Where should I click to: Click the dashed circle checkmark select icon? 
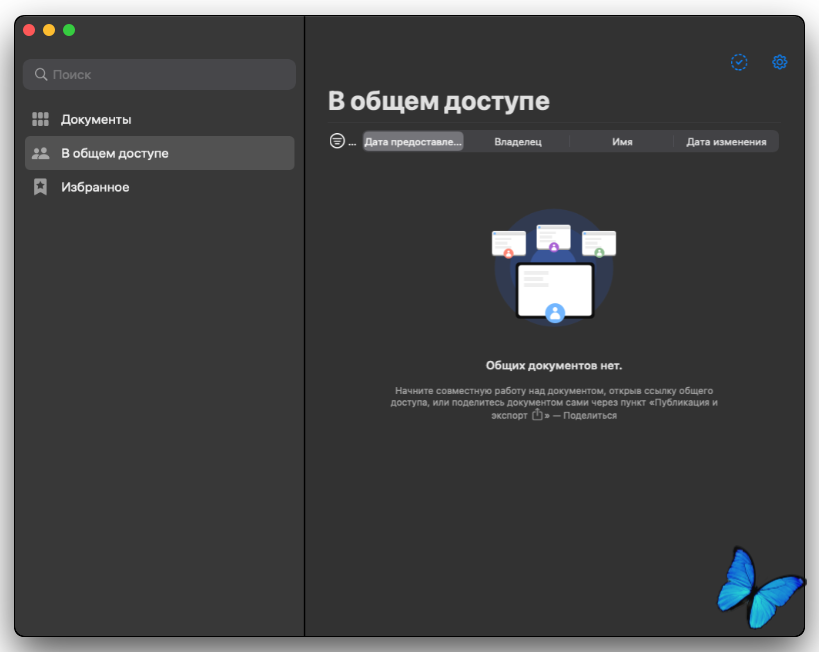(x=739, y=62)
